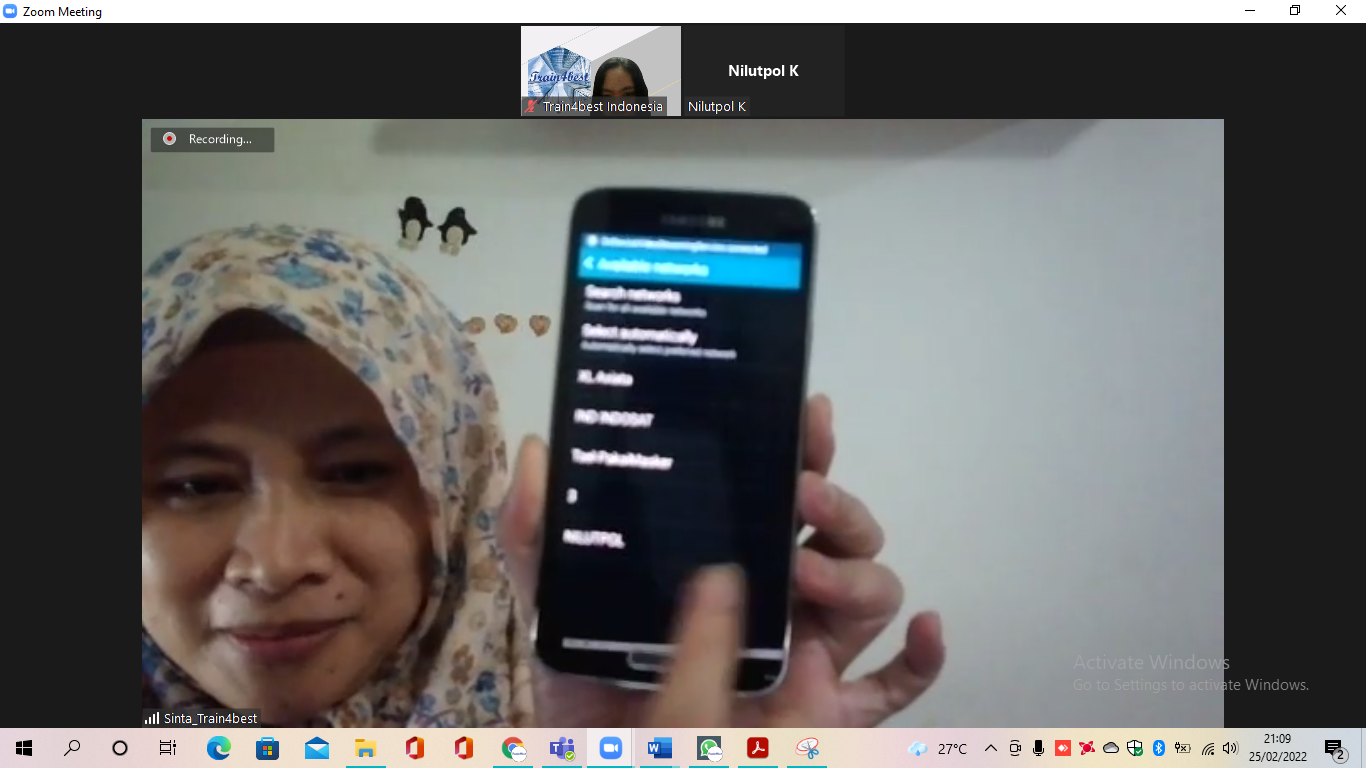Viewport: 1366px width, 768px height.
Task: Select the Train4best Indonesia participant thumbnail
Action: [x=600, y=71]
